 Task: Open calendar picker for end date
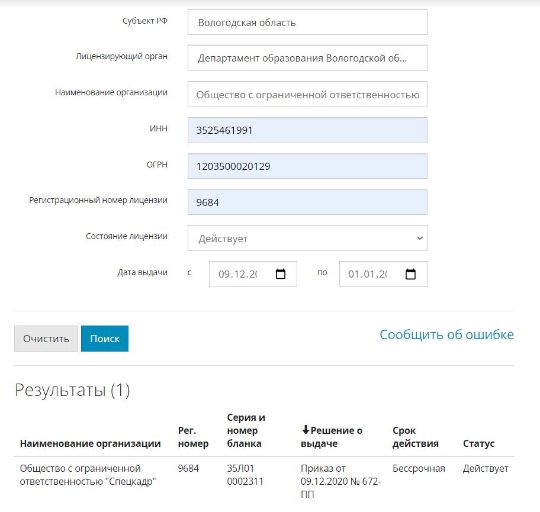tap(411, 274)
